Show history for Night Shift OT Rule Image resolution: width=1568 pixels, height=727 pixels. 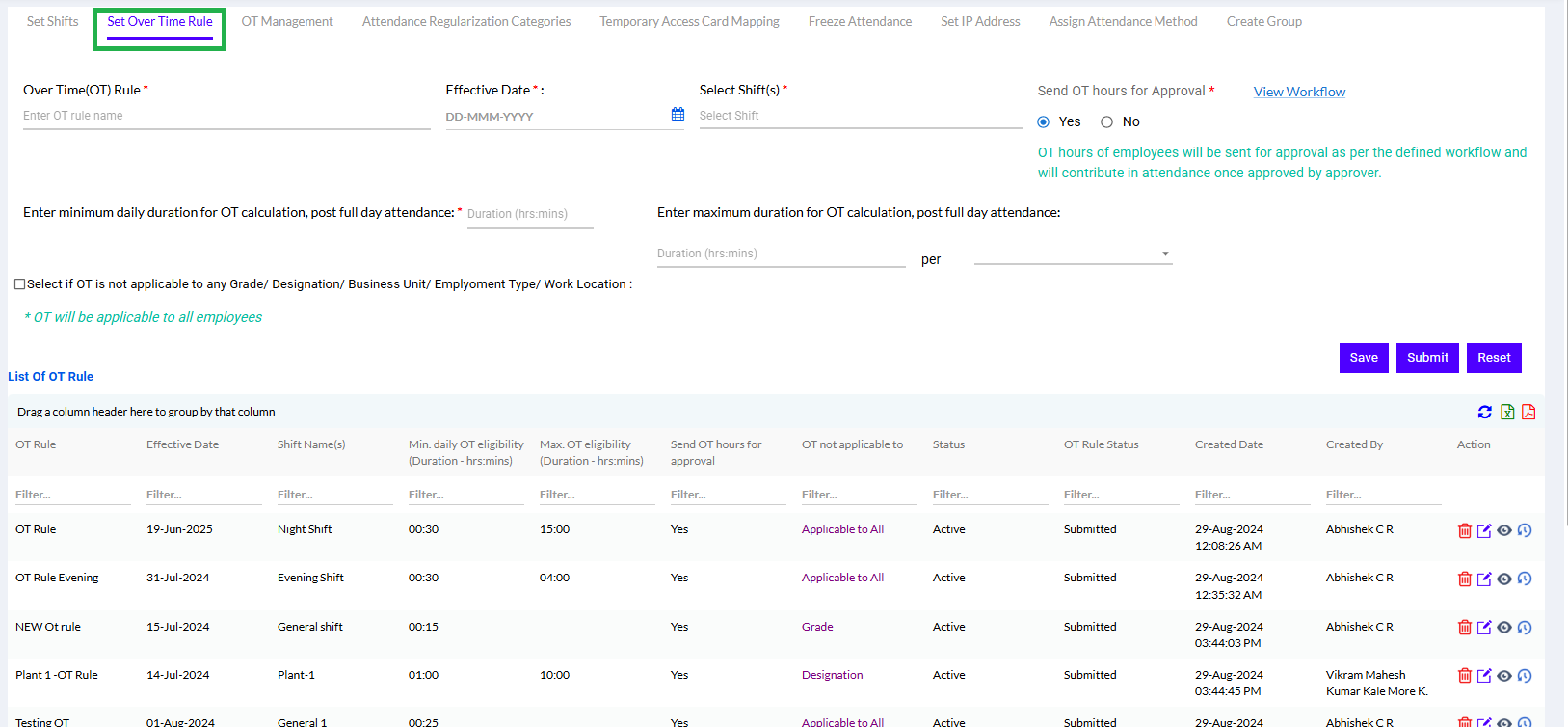tap(1525, 530)
